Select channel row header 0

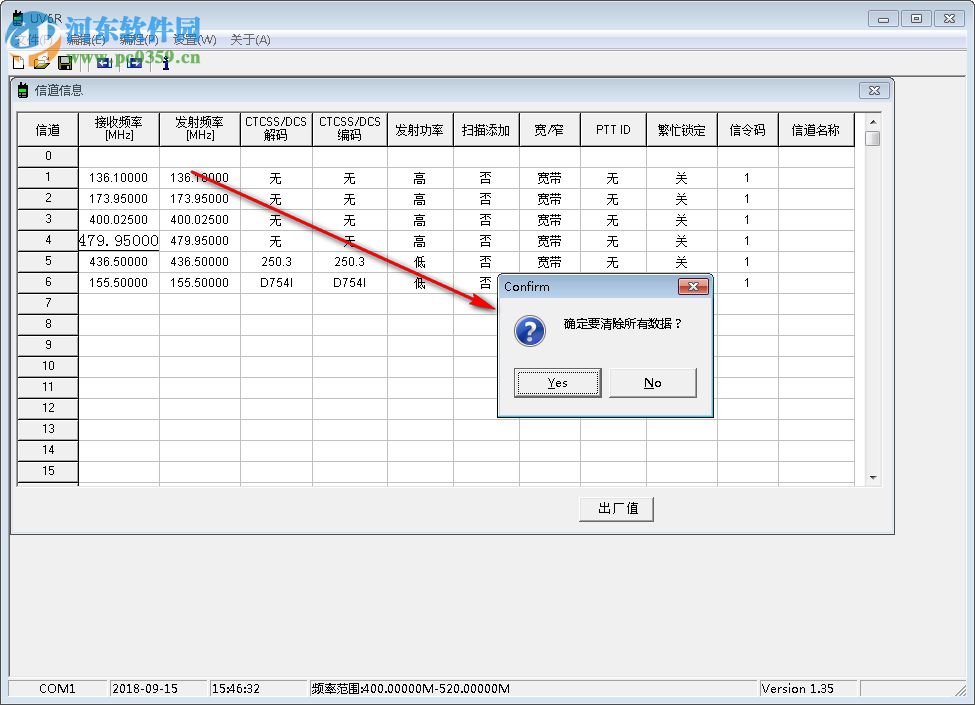(x=48, y=156)
